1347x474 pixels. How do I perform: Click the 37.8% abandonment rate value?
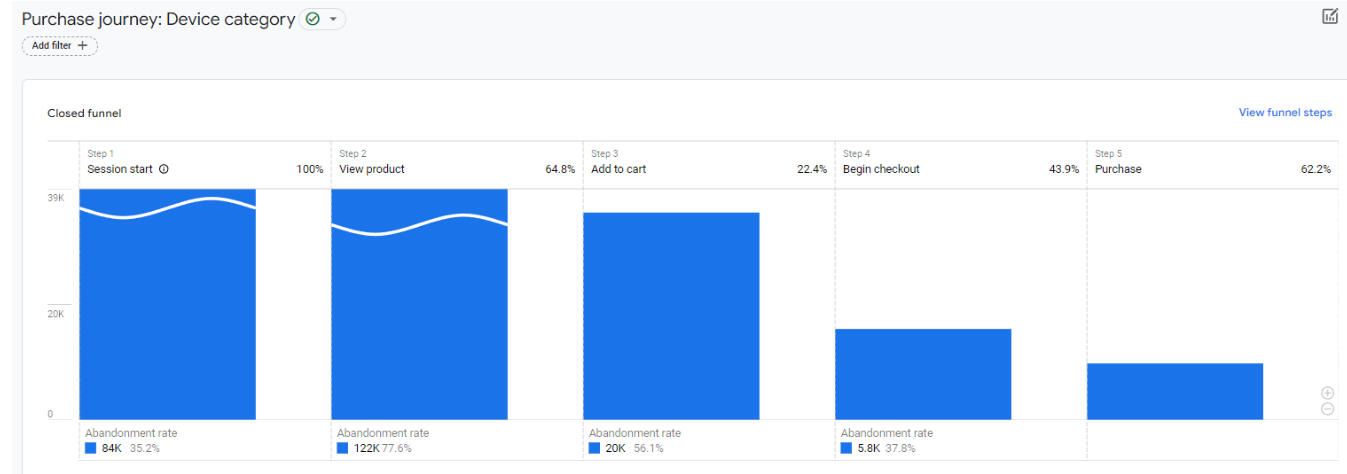tap(901, 448)
